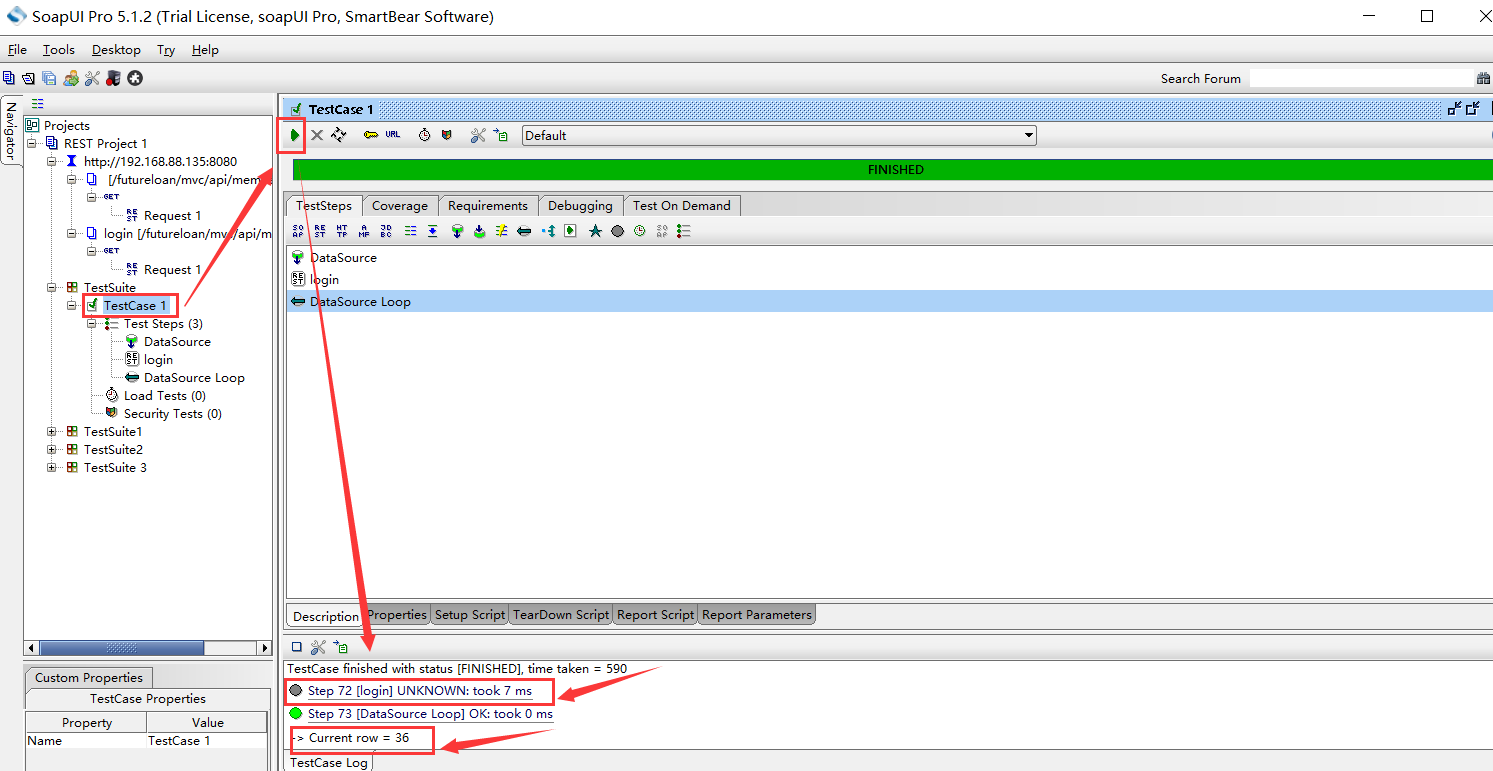The height and width of the screenshot is (771, 1493).
Task: Click the stopwatch load test icon
Action: pyautogui.click(x=424, y=135)
